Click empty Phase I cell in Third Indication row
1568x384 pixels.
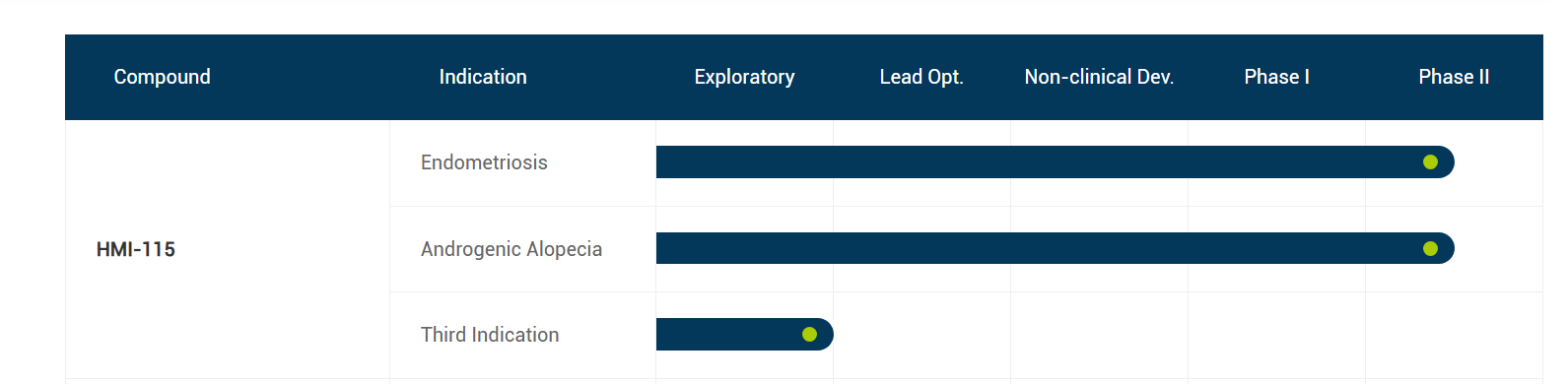pos(1276,335)
